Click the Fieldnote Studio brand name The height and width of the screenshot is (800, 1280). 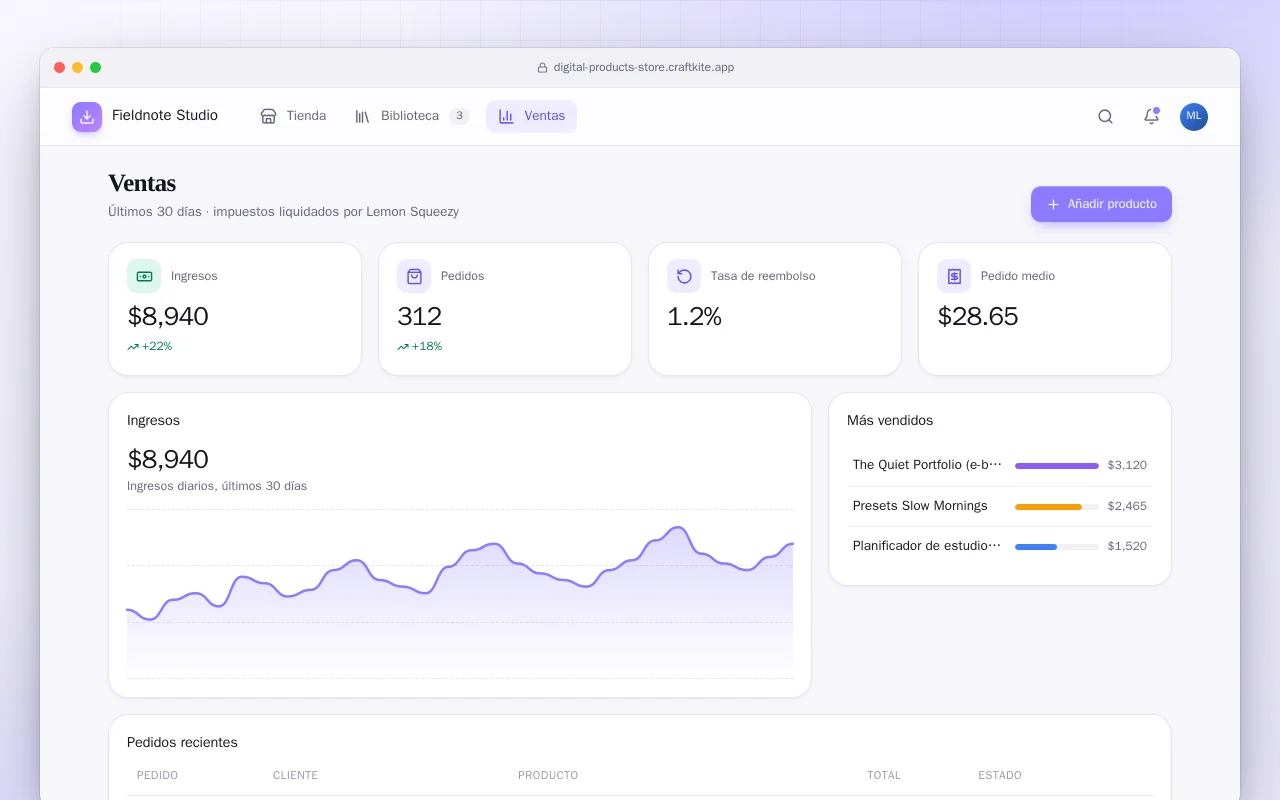[x=165, y=116]
